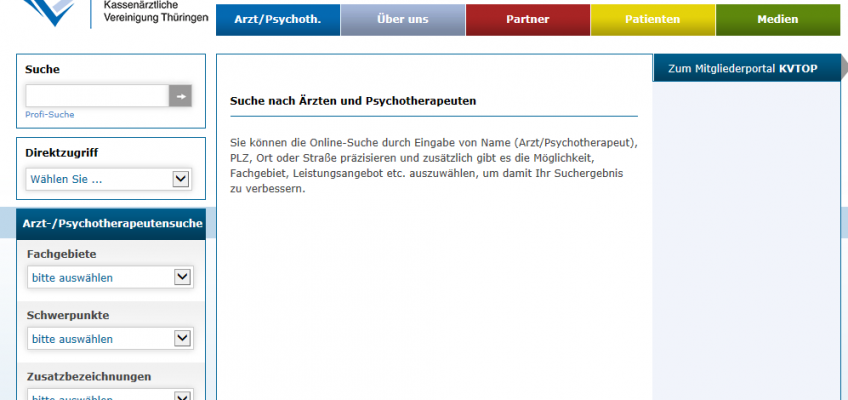The height and width of the screenshot is (400, 848).
Task: Click the Direktzugriff heading
Action: click(x=62, y=153)
